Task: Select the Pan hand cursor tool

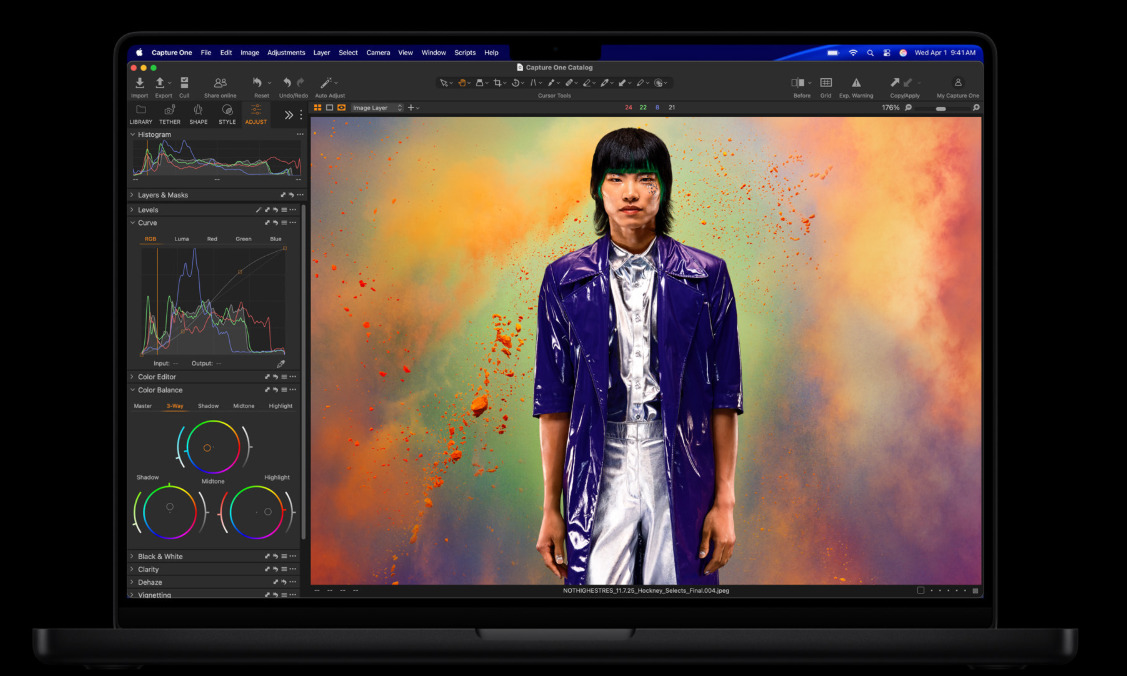Action: point(462,83)
